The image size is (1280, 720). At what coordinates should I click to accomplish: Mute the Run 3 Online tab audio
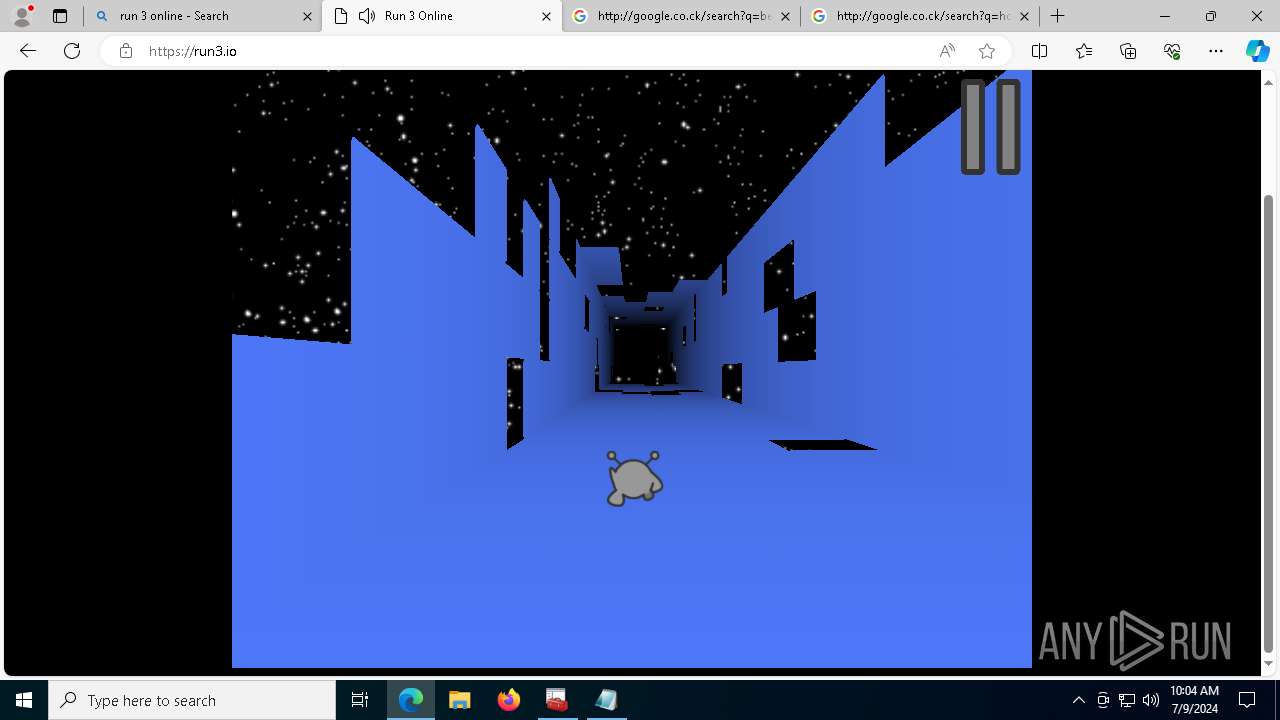point(367,16)
